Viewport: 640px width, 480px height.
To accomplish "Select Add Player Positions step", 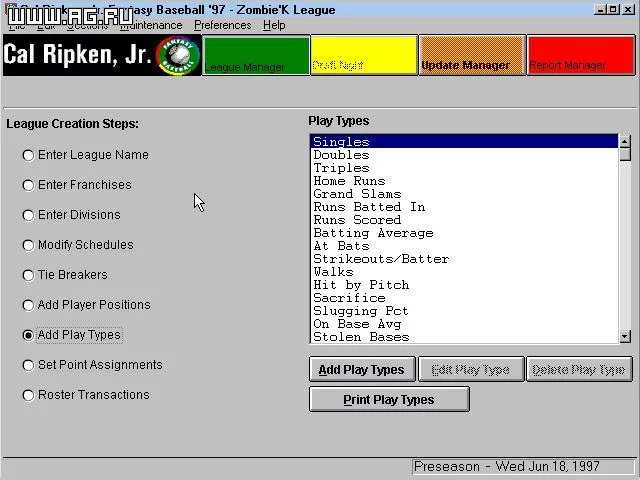I will (28, 305).
